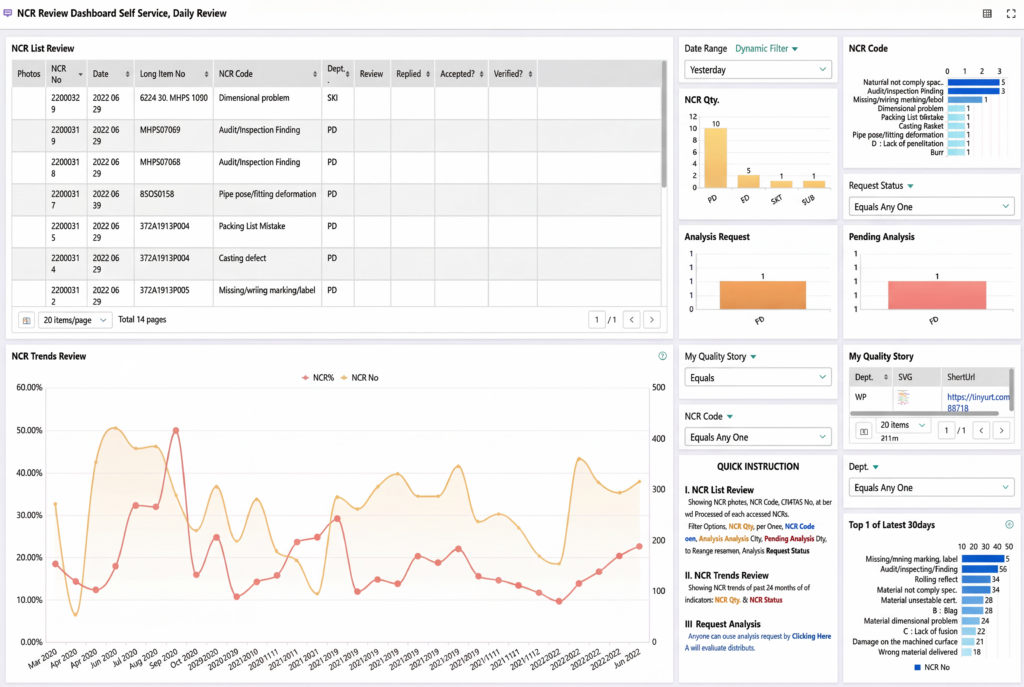Click the sort arrows on NCR No column header

78,72
